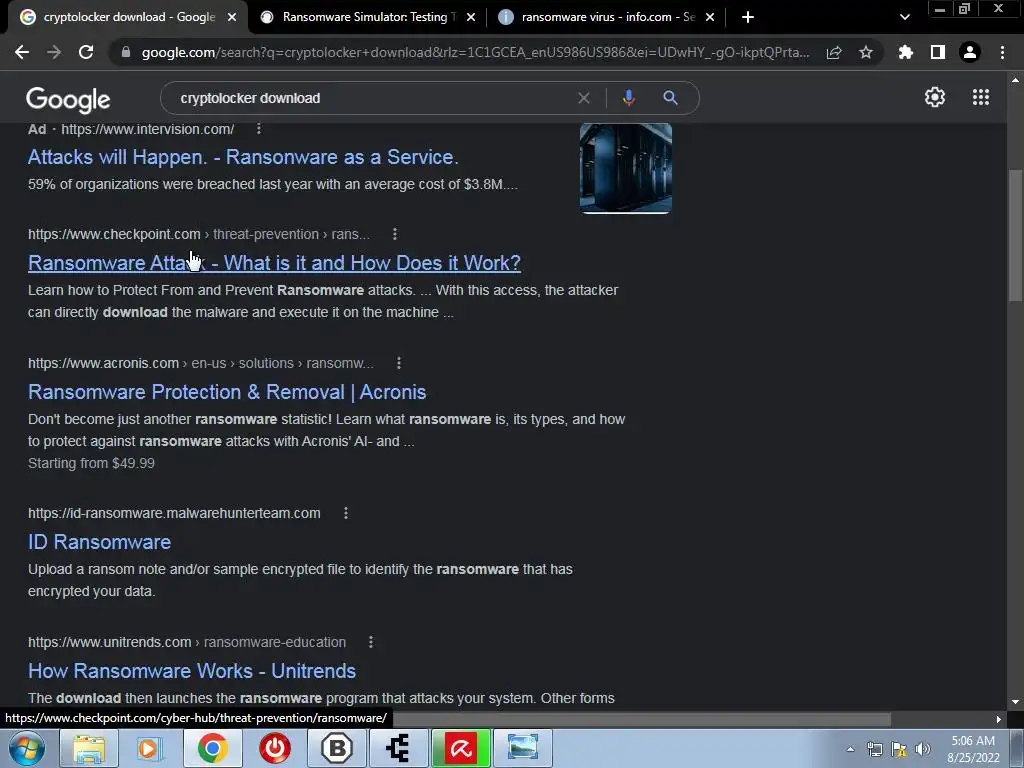Open the Google apps grid
This screenshot has height=768, width=1024.
click(981, 97)
